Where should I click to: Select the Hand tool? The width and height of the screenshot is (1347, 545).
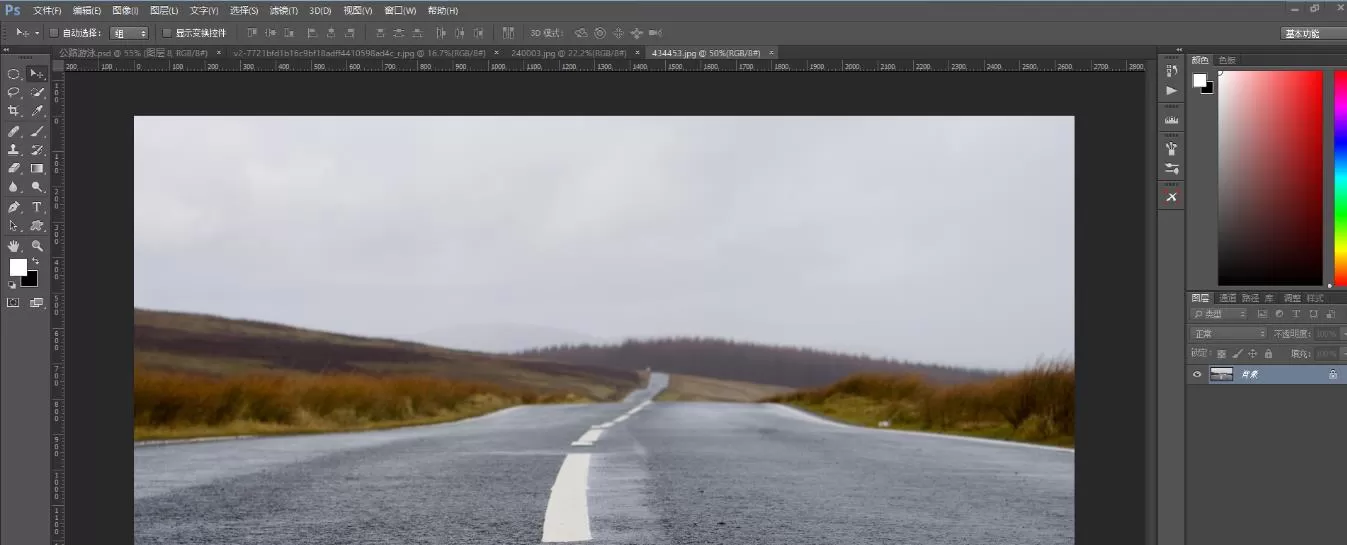14,245
